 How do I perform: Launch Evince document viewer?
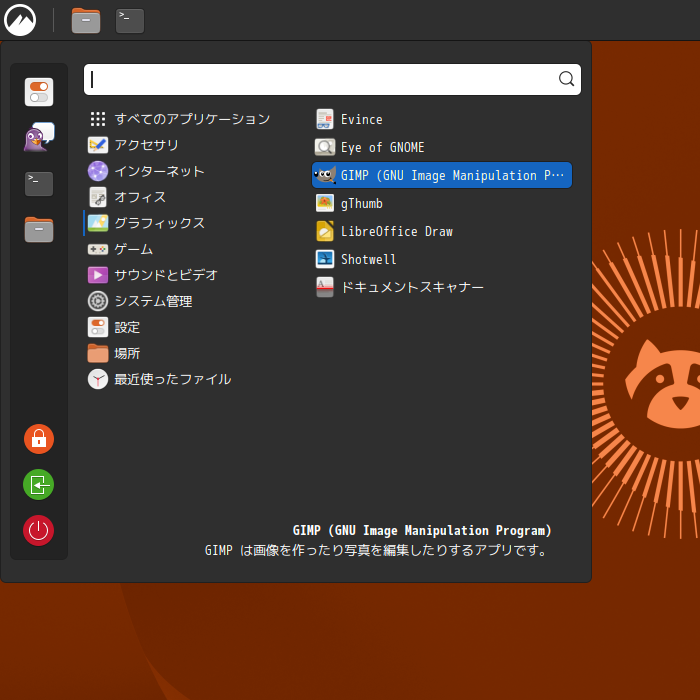442,119
